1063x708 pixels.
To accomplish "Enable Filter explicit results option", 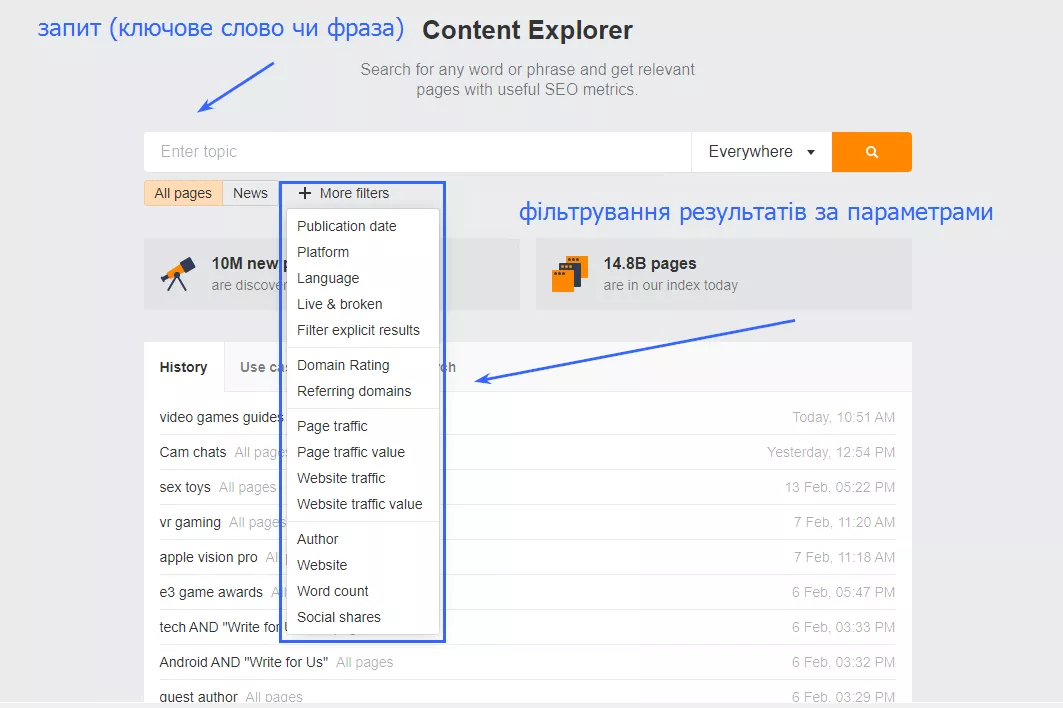I will [x=358, y=330].
